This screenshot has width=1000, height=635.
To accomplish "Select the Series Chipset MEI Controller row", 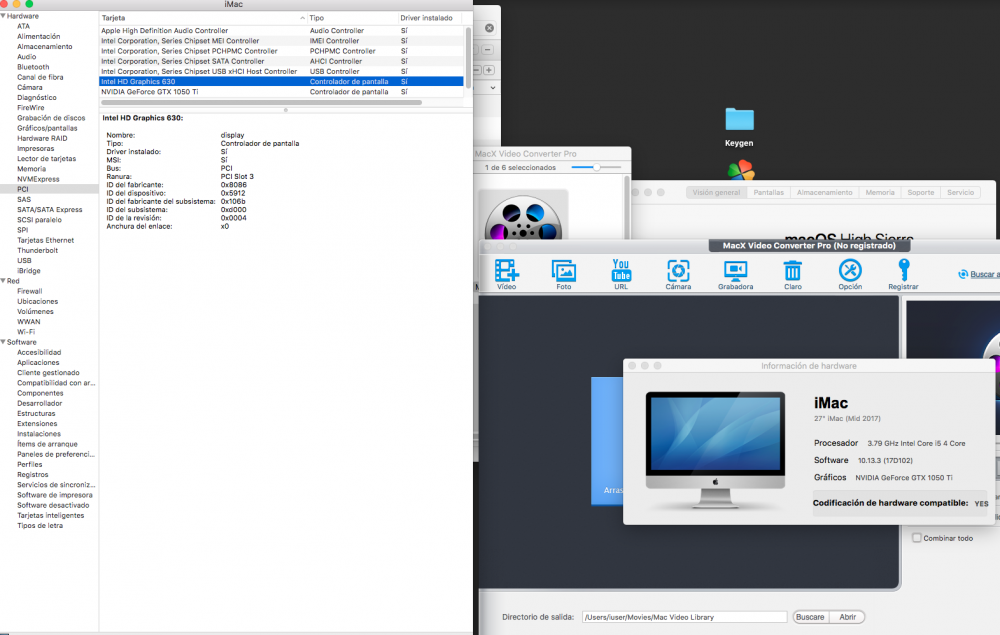I will tap(281, 41).
